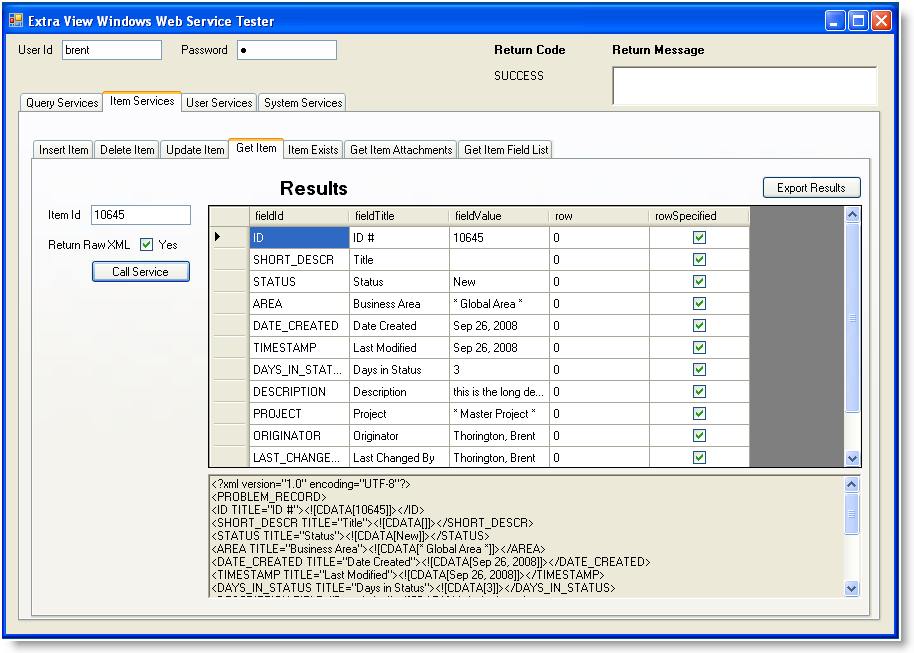Click the rowSpecified column header
Image resolution: width=914 pixels, height=653 pixels.
coord(699,216)
